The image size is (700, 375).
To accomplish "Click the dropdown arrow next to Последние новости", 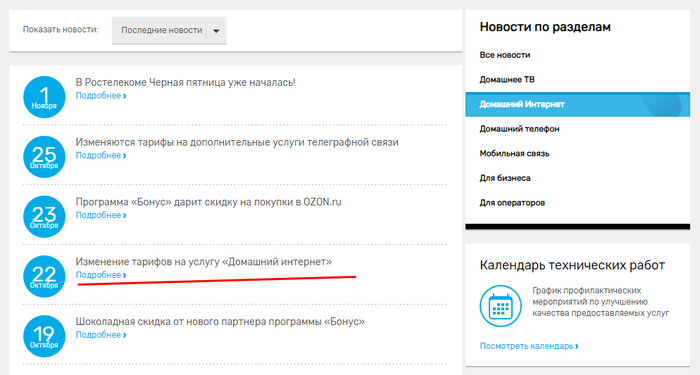I will 216,31.
